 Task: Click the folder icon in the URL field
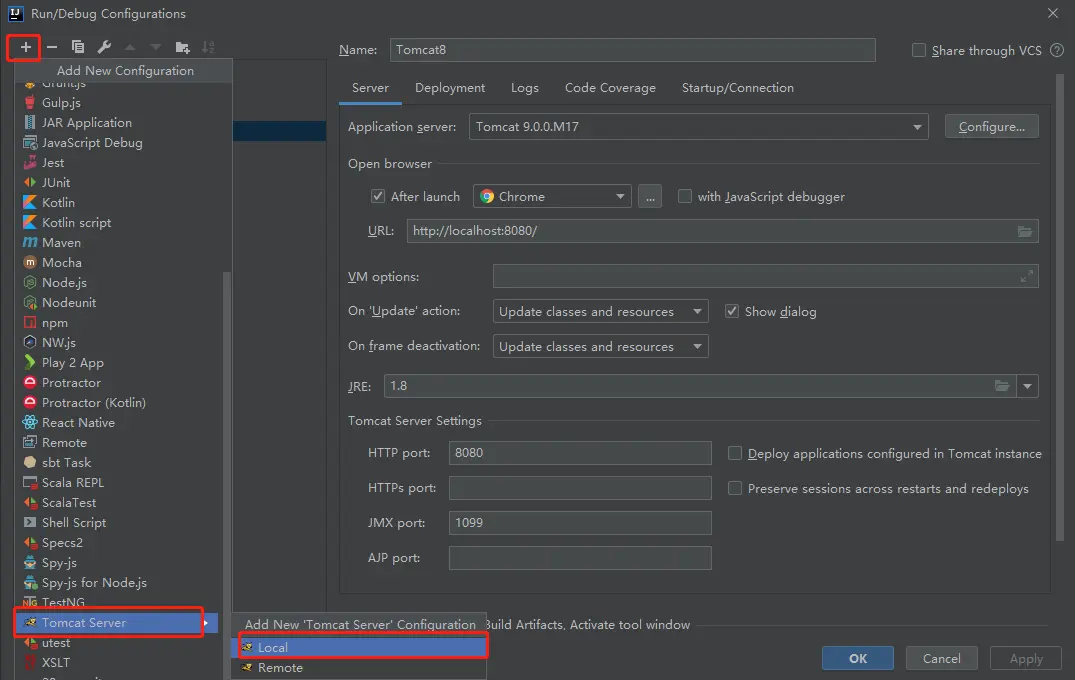tap(1024, 231)
